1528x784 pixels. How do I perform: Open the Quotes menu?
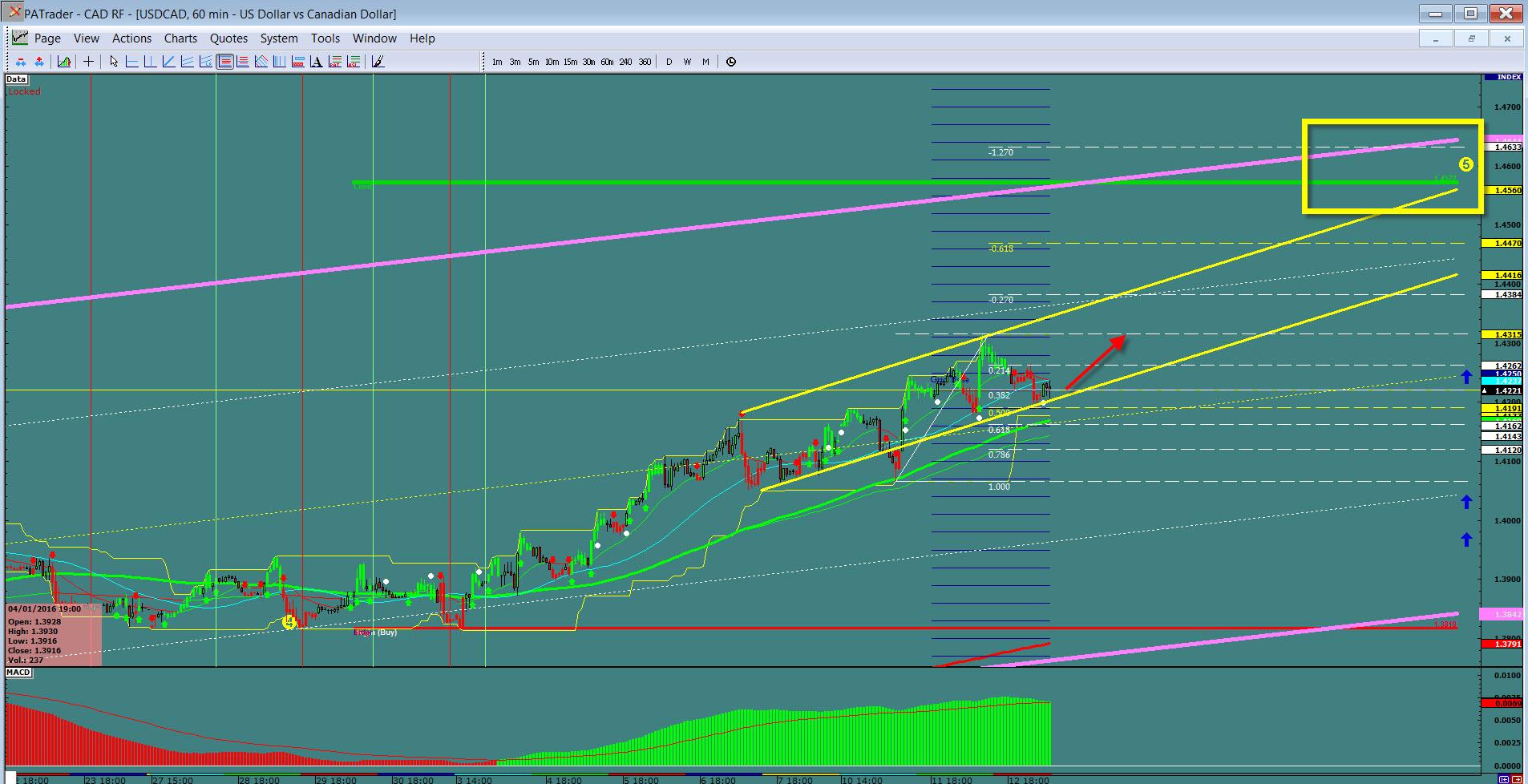tap(228, 38)
